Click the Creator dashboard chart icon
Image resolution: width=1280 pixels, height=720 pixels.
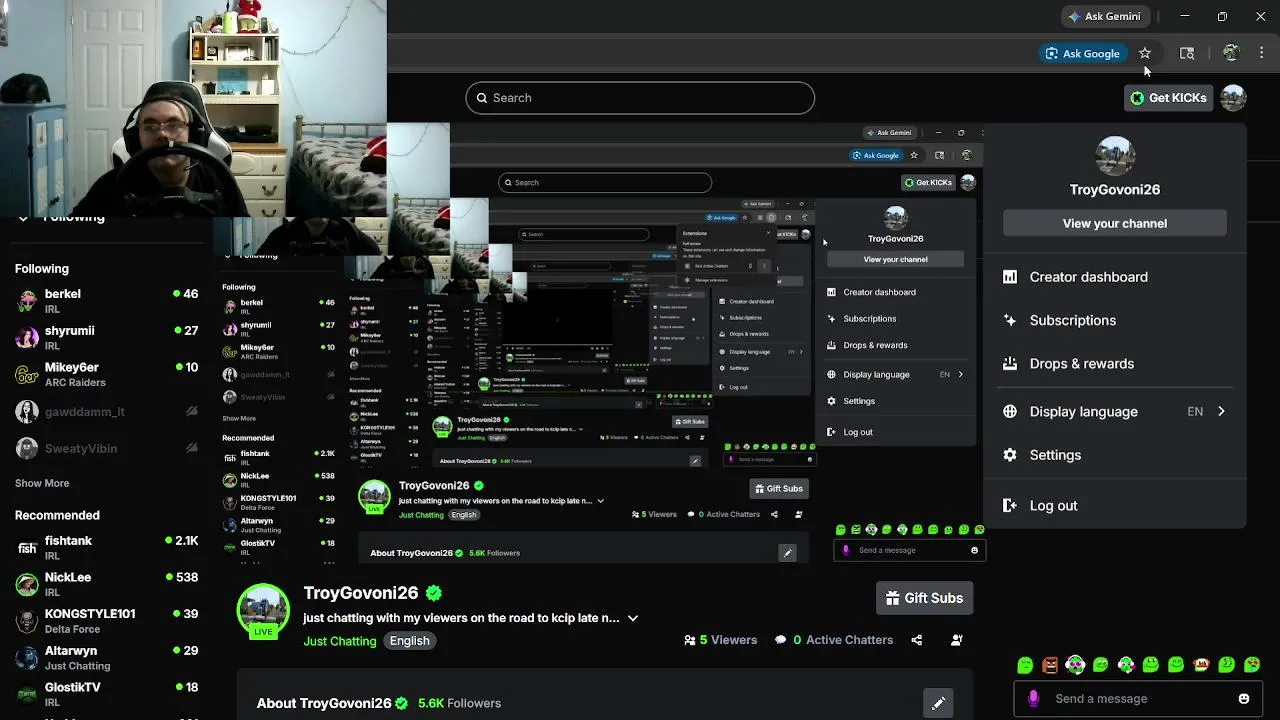click(x=1010, y=277)
